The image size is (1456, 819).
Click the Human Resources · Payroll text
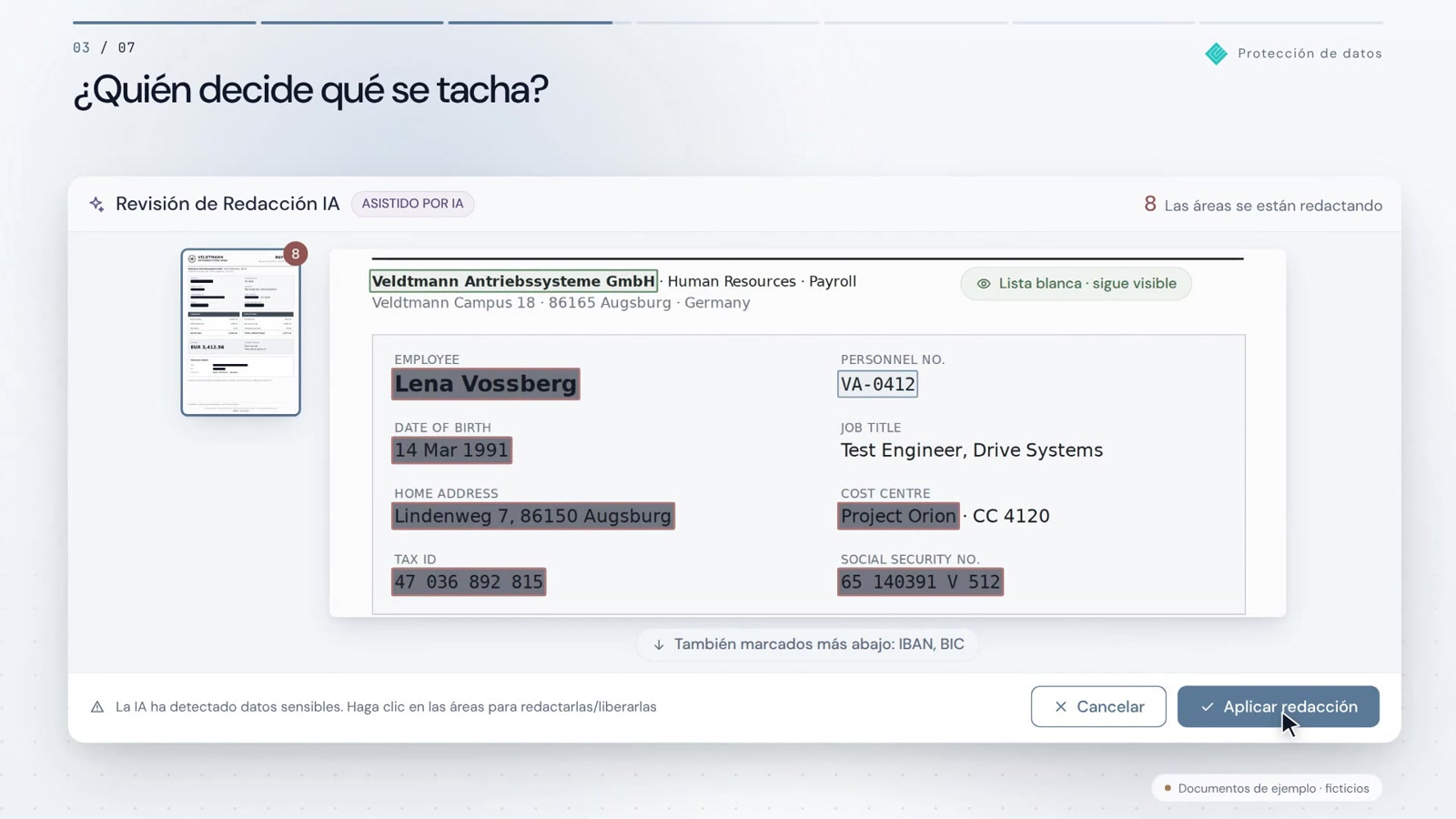(x=762, y=281)
